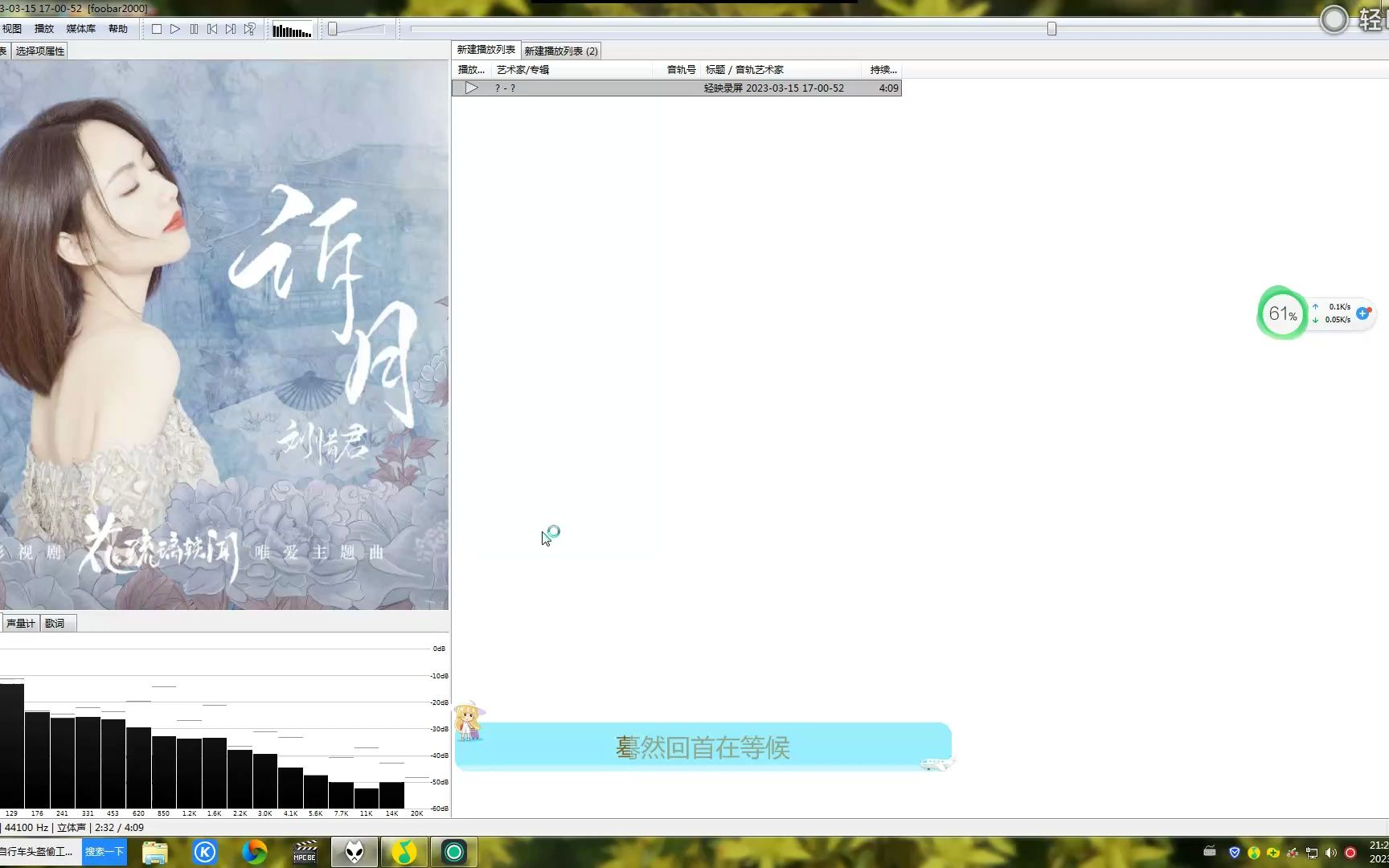
Task: Click the foobar2000 alien icon in the taskbar
Action: 354,852
